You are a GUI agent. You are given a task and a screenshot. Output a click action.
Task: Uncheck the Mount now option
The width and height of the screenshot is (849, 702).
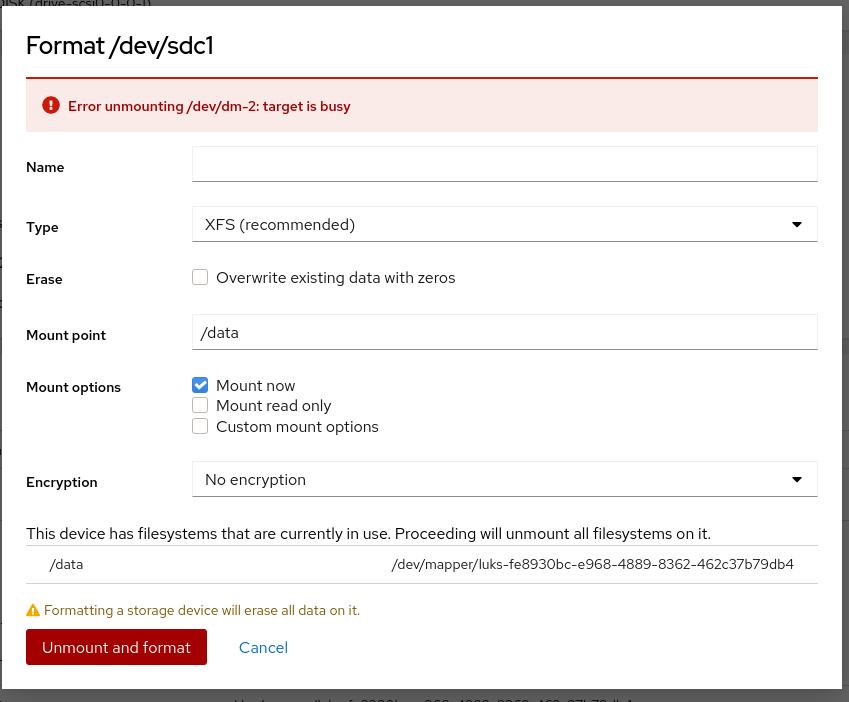point(200,385)
